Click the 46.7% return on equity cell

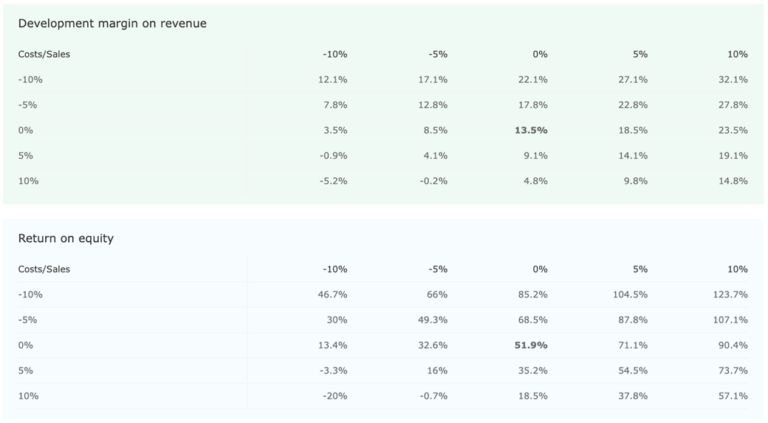pyautogui.click(x=333, y=295)
